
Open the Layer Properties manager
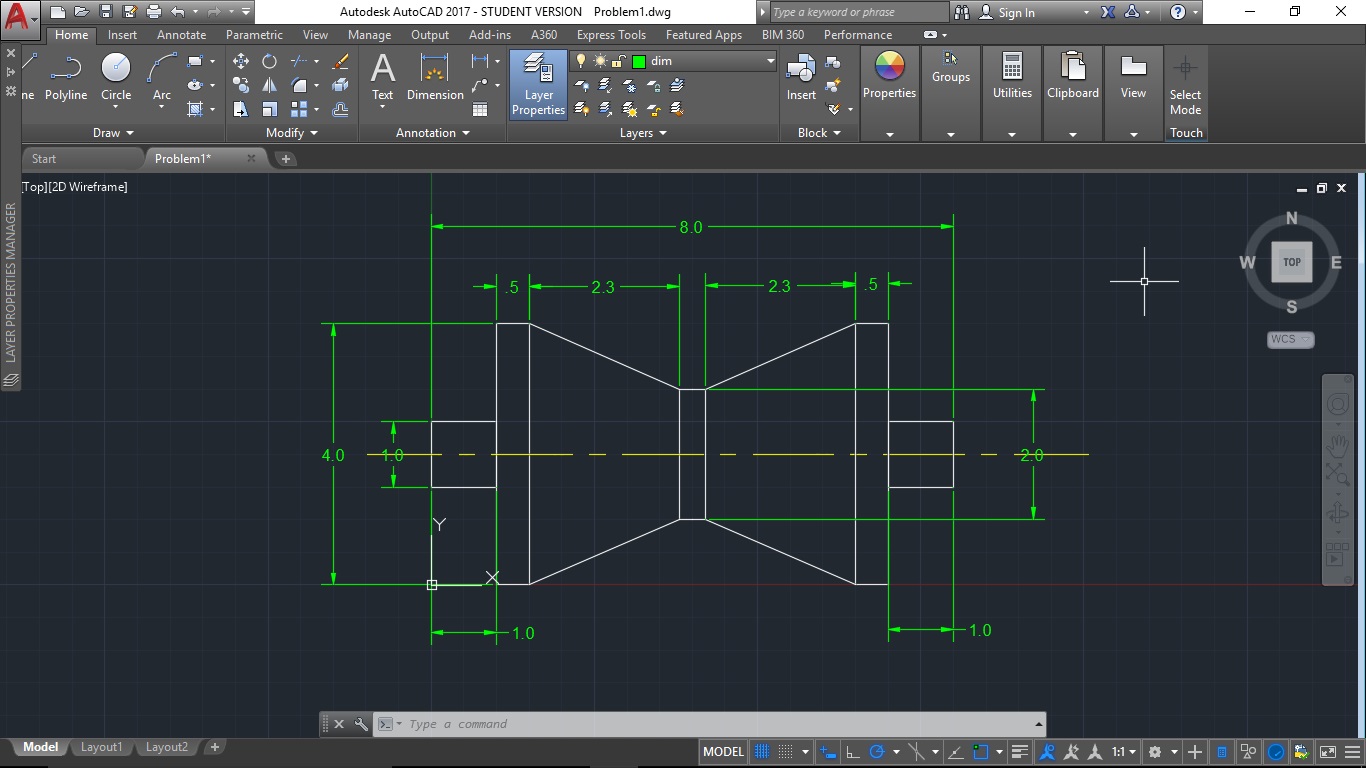pyautogui.click(x=538, y=85)
